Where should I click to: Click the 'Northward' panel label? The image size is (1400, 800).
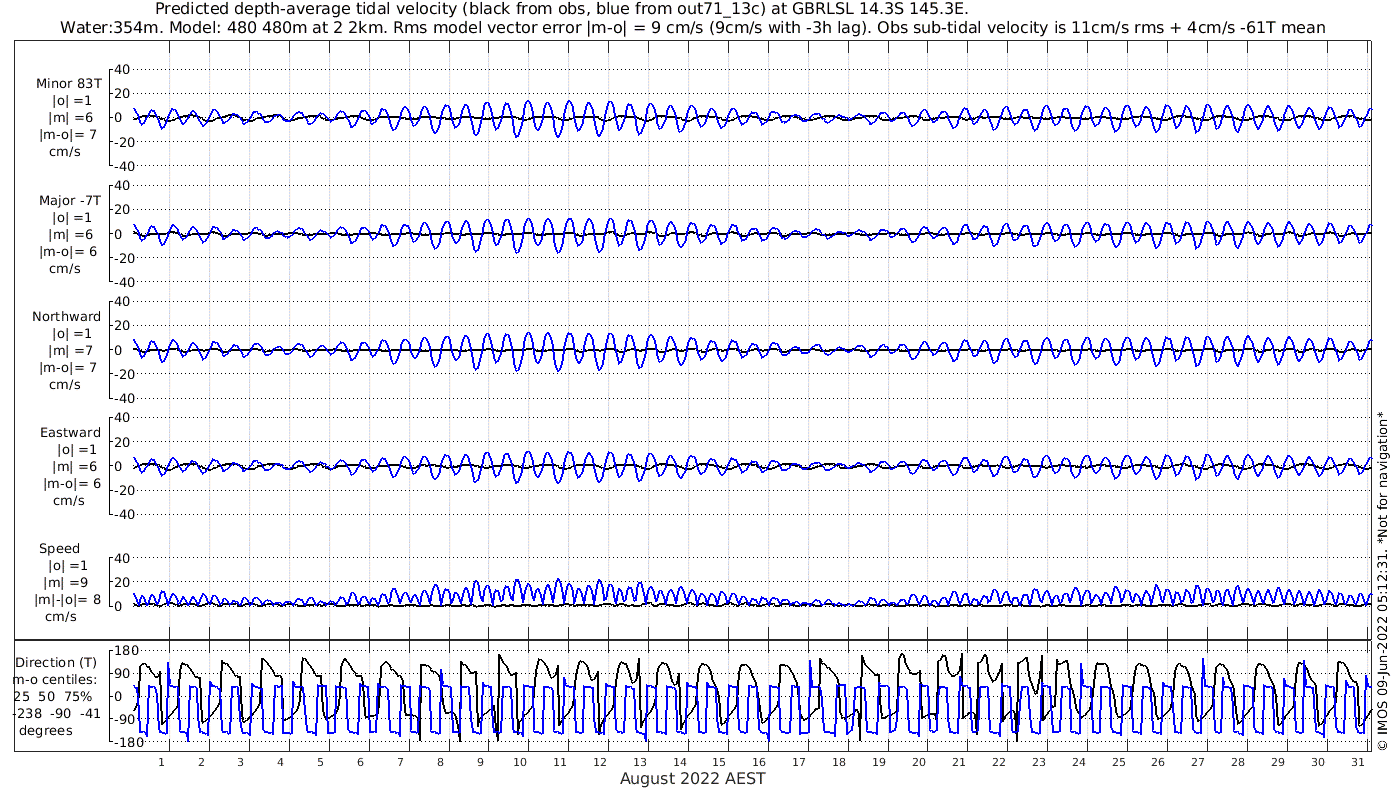pyautogui.click(x=66, y=317)
